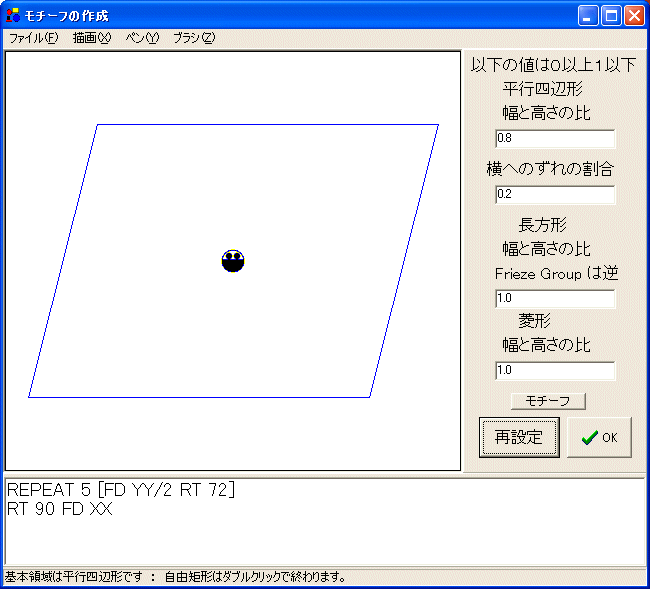Click the REPEAT 5 command line text
The width and height of the screenshot is (650, 589).
[121, 490]
